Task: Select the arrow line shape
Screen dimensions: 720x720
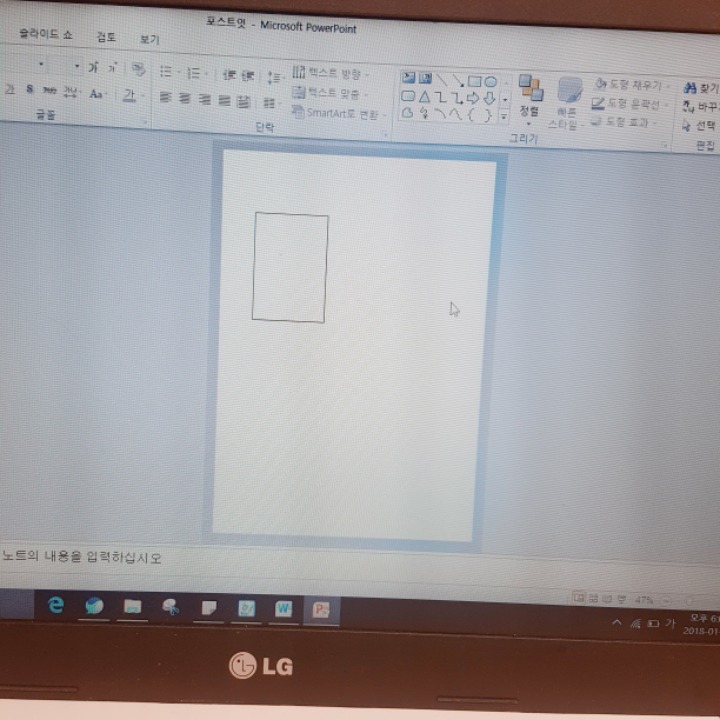Action: coord(458,81)
